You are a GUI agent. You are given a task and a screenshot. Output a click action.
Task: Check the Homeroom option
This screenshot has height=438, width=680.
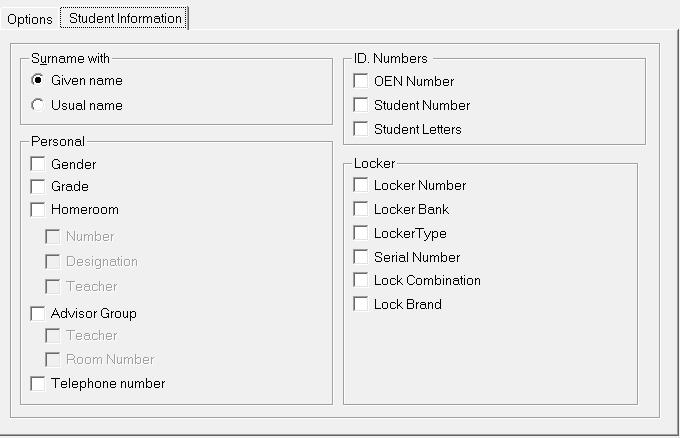[x=38, y=210]
